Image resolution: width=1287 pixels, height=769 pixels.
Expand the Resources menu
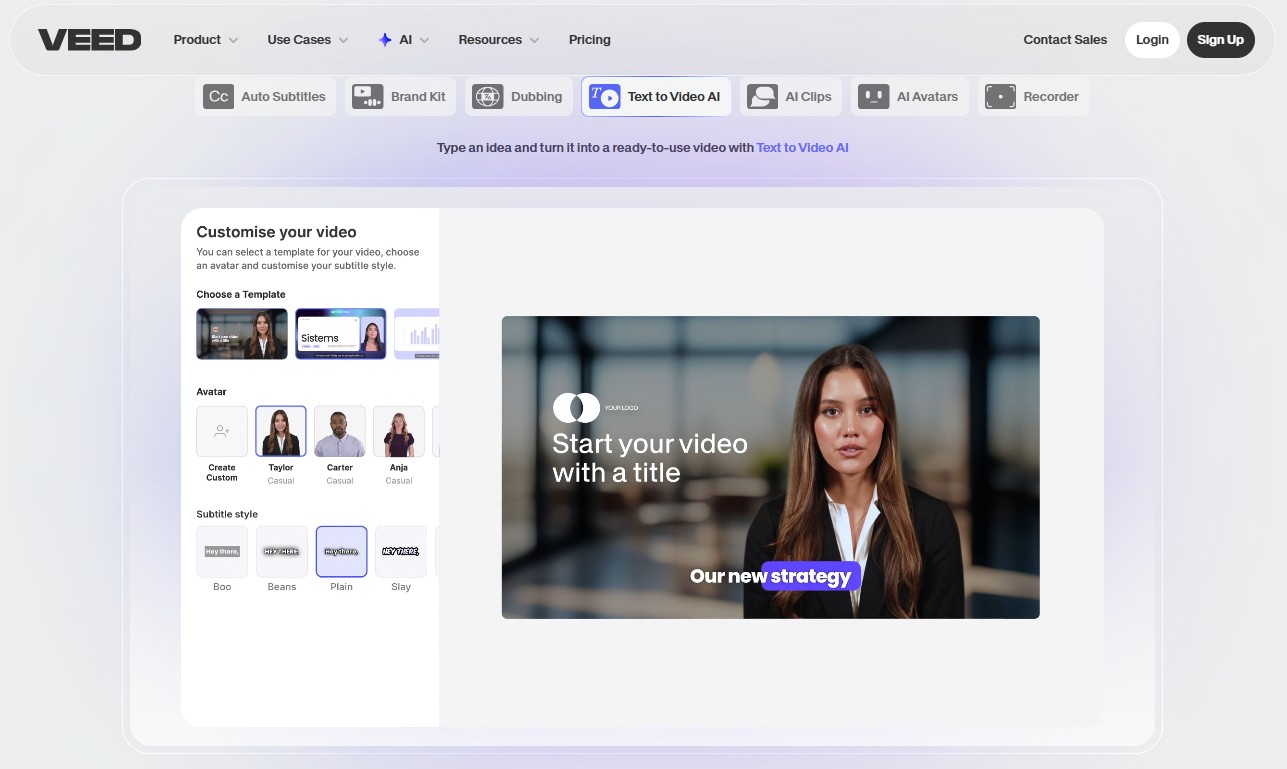(498, 40)
